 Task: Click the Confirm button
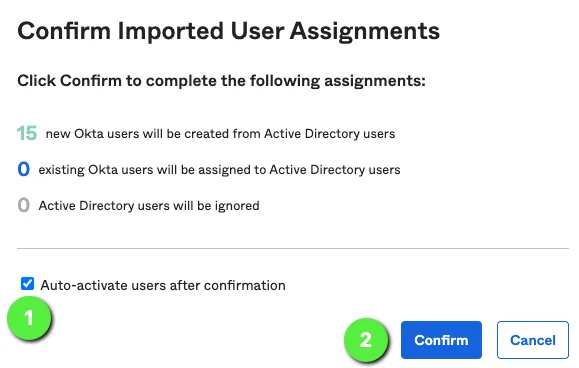[x=441, y=340]
